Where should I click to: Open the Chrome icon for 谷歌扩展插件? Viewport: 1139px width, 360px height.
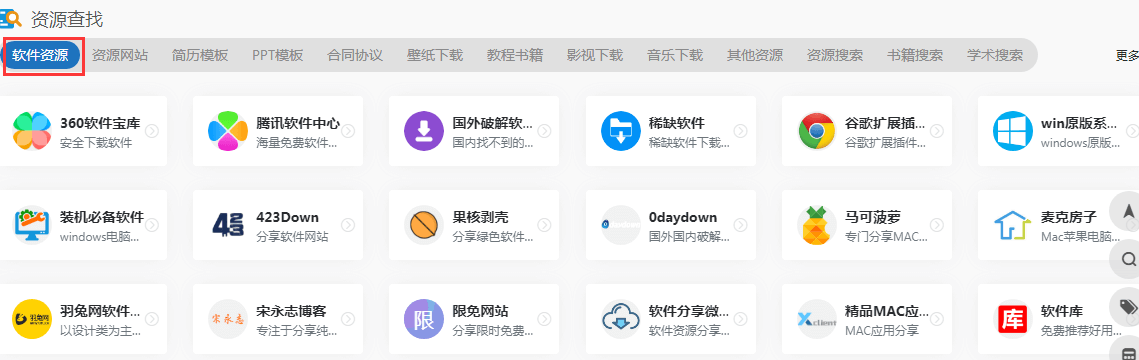coord(816,131)
